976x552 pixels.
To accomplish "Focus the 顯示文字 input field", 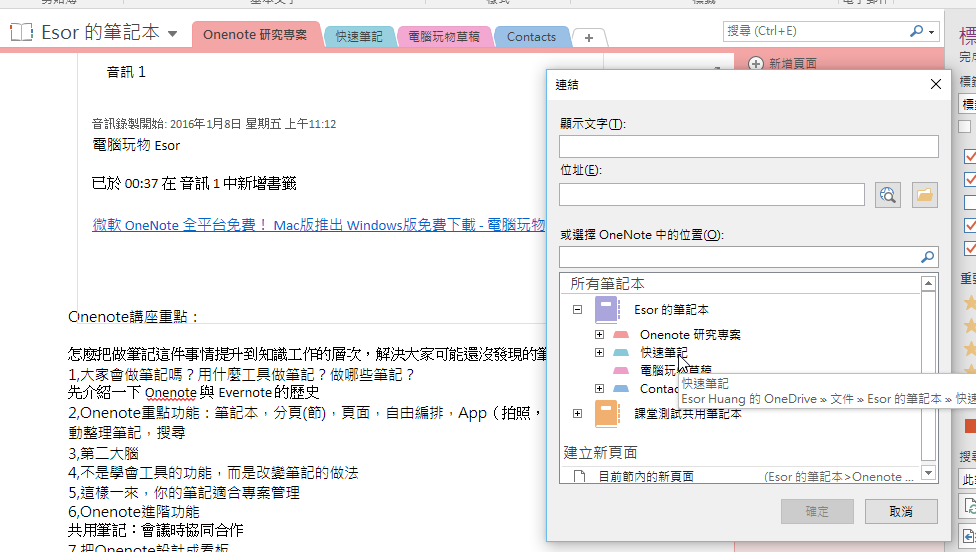I will tap(749, 147).
